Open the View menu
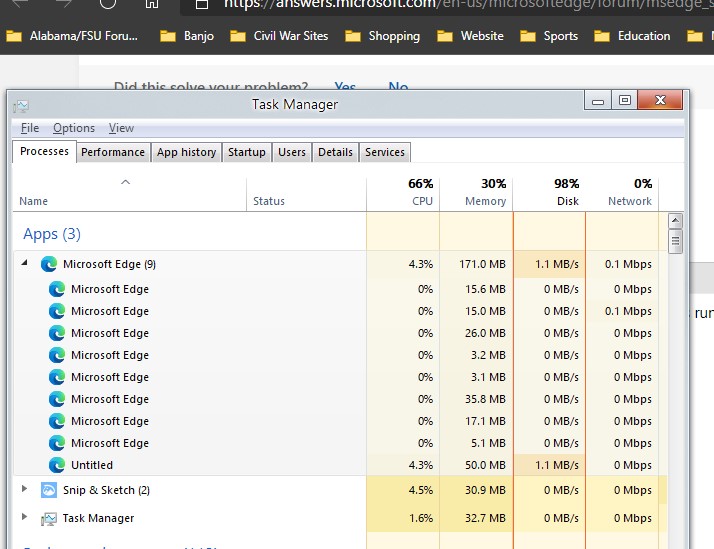 tap(121, 128)
